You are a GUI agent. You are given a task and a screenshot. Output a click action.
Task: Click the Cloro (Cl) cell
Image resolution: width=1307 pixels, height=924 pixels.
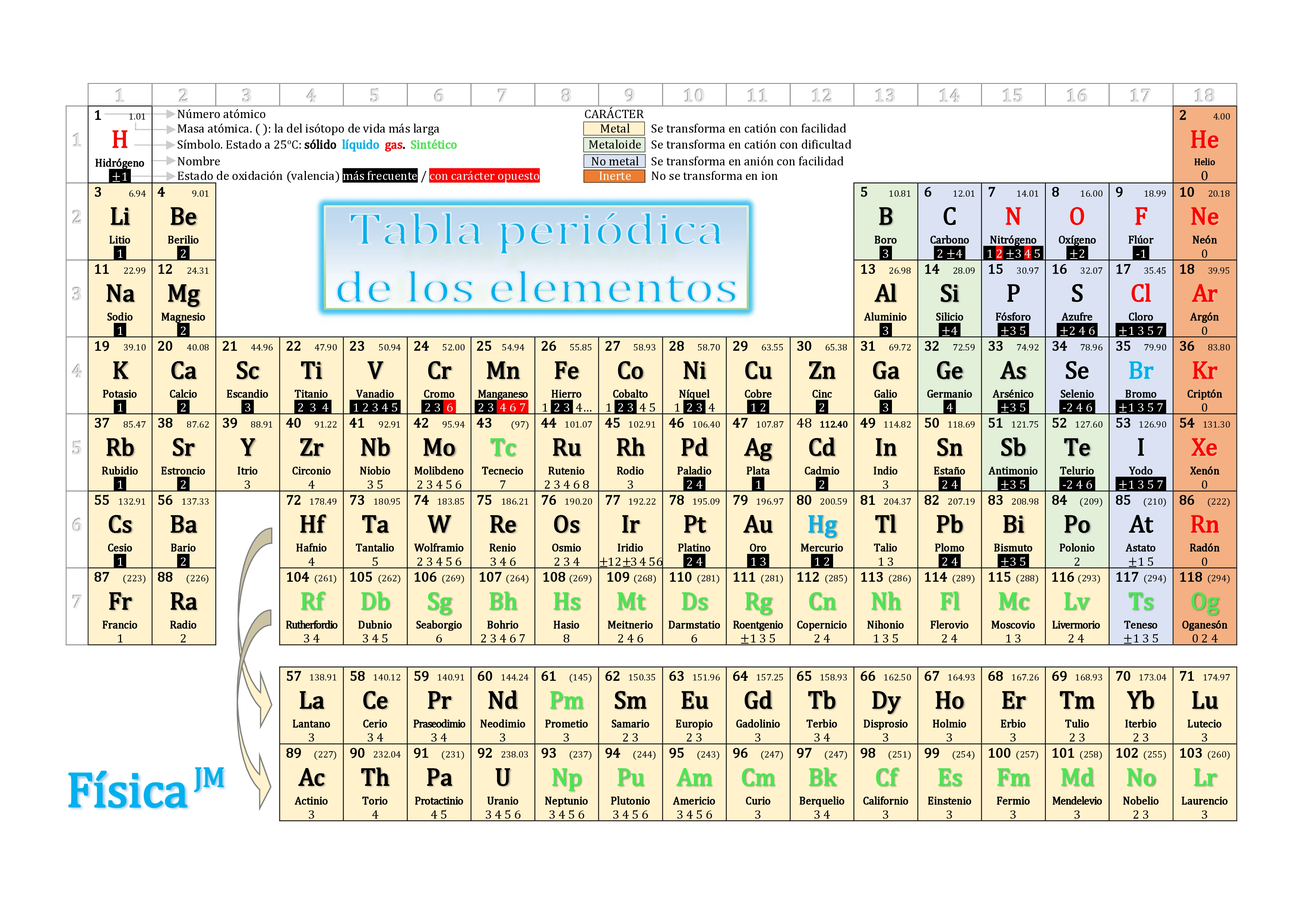coord(1141,298)
